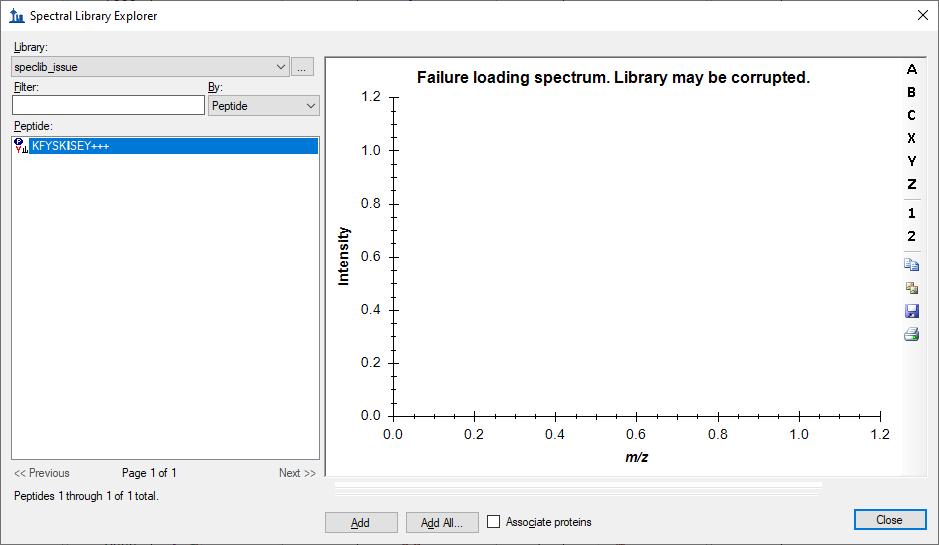The height and width of the screenshot is (545, 939).
Task: Click the Print graph icon
Action: [911, 335]
